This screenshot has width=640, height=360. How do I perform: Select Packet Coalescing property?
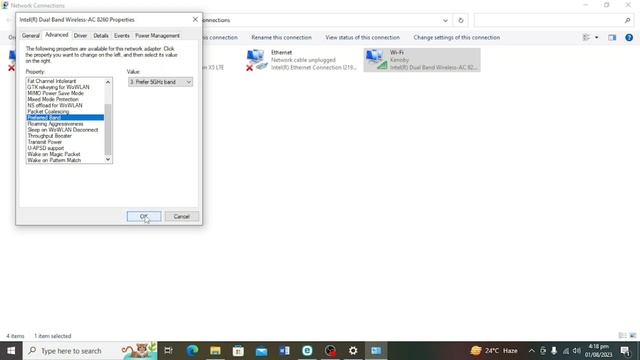pos(48,111)
